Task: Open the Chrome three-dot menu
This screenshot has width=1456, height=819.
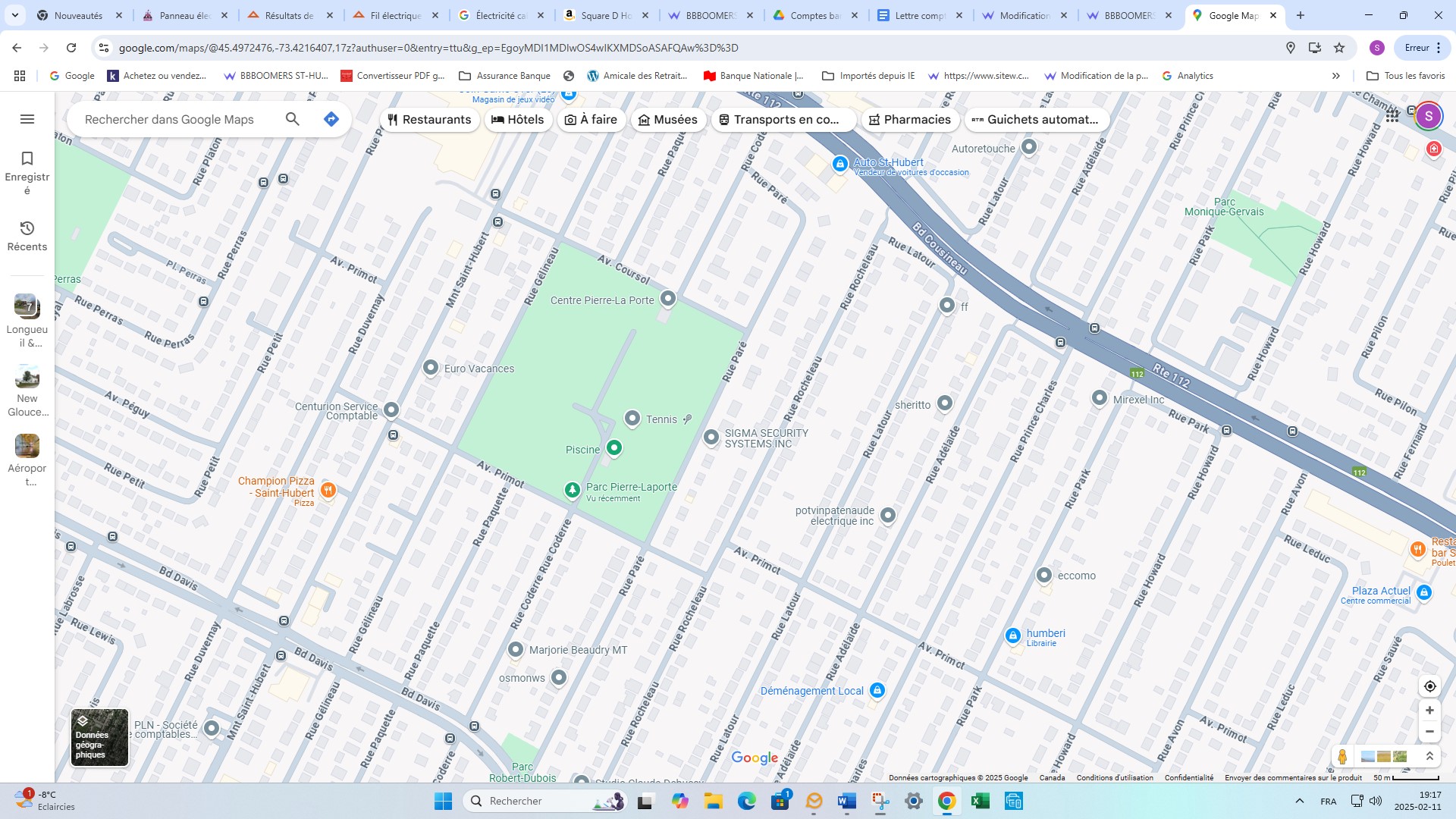Action: [x=1439, y=48]
